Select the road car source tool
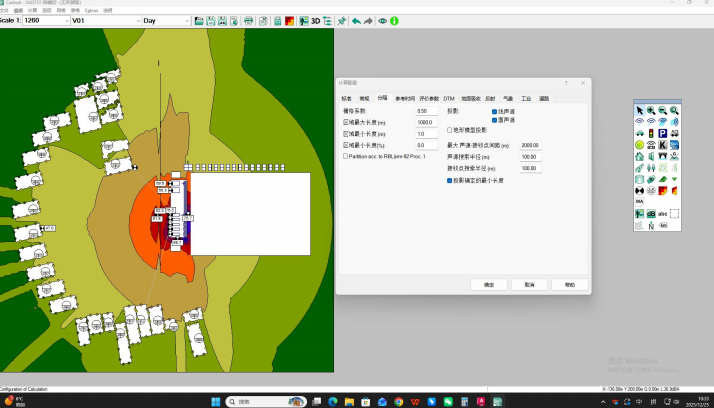 click(x=639, y=133)
